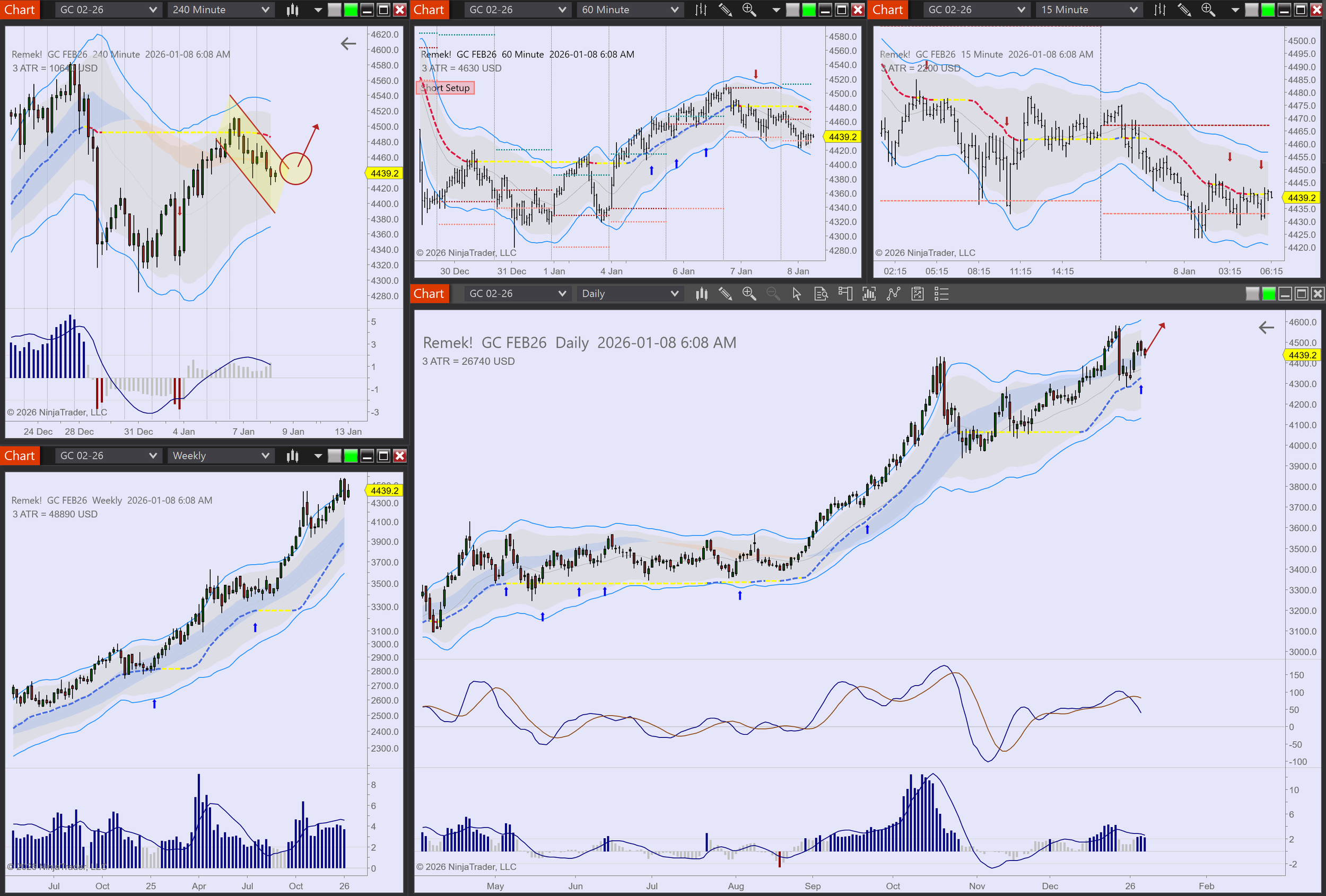This screenshot has height=896, width=1326.
Task: Click green link button on 240 Minute chart
Action: click(351, 10)
